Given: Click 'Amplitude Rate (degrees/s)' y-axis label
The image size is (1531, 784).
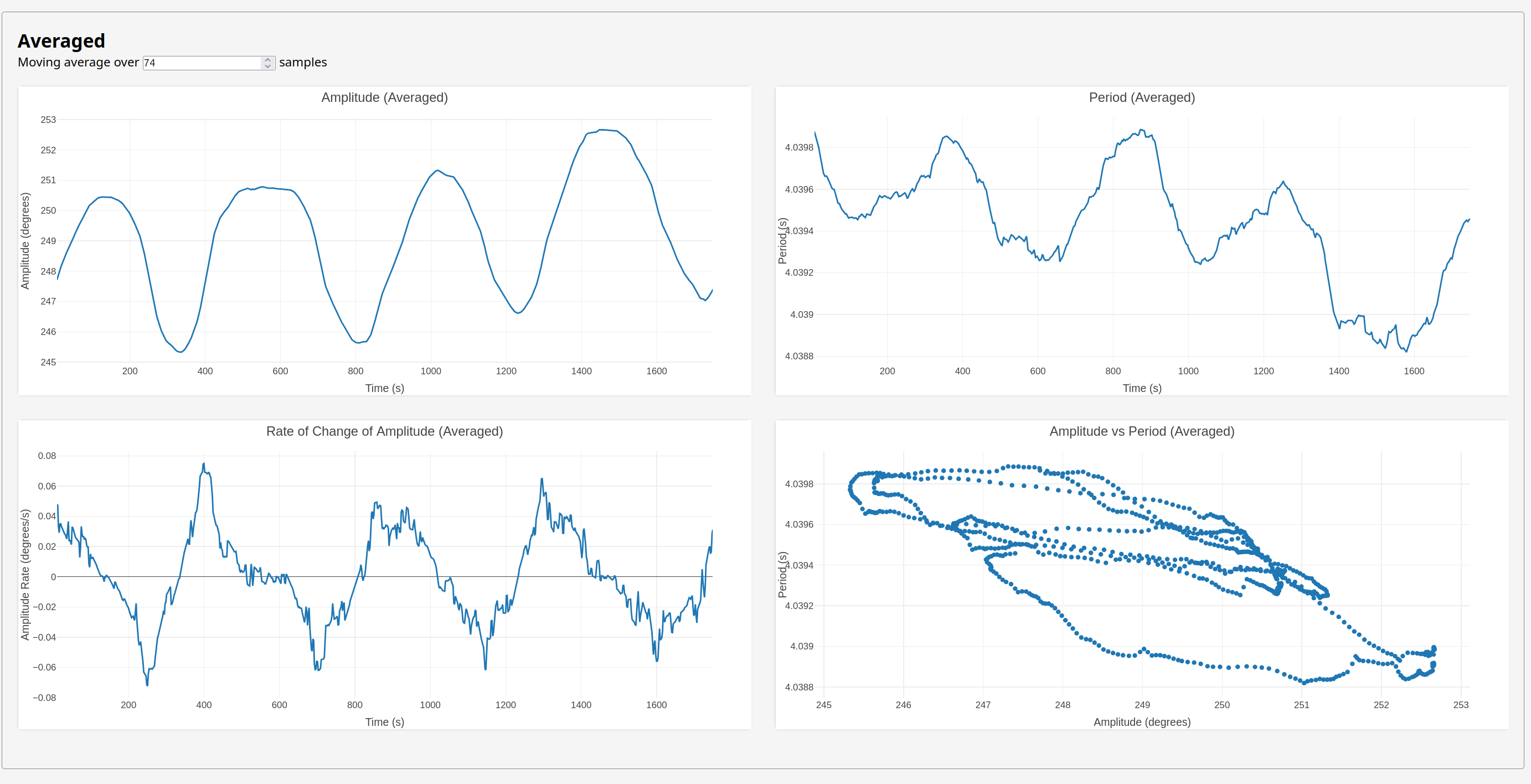Looking at the screenshot, I should (x=25, y=574).
